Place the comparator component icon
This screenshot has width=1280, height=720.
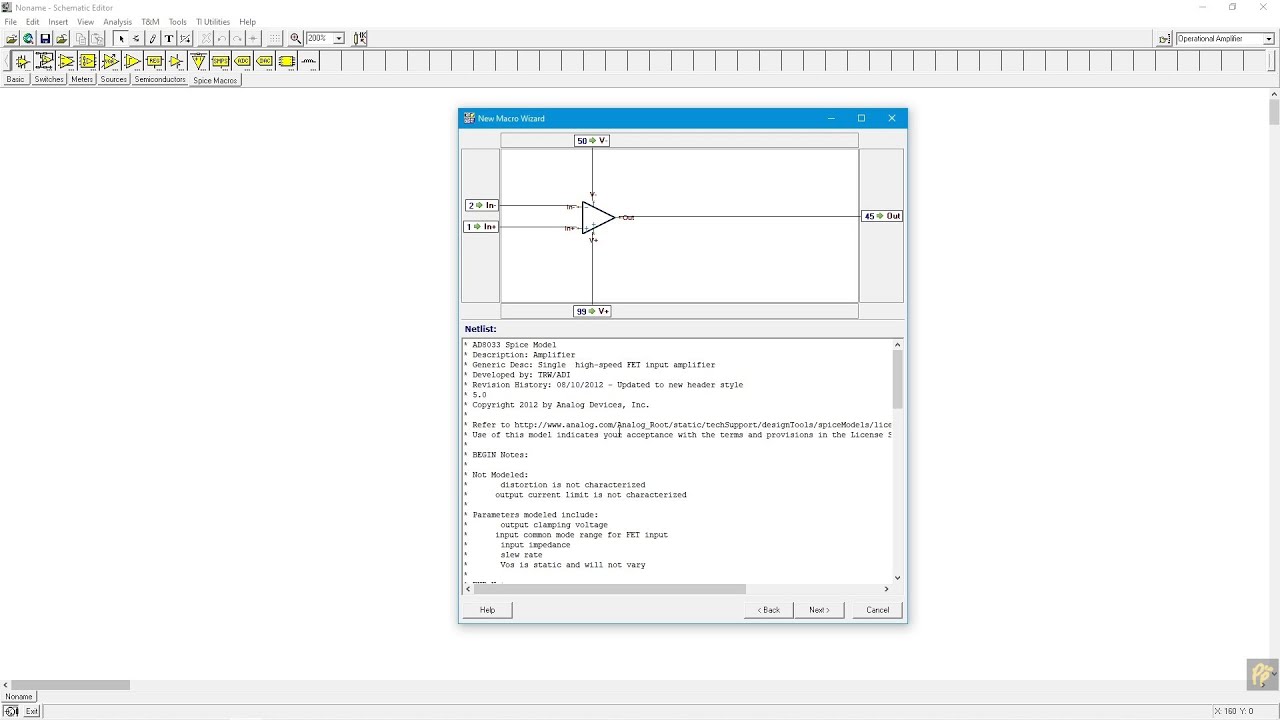(132, 61)
